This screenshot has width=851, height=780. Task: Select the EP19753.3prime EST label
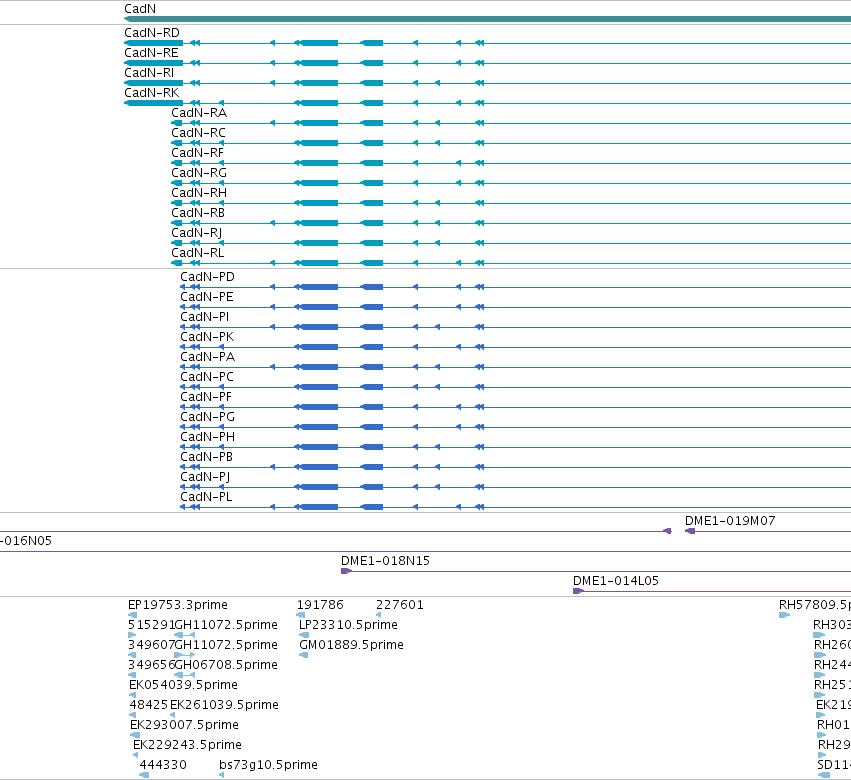(x=178, y=605)
